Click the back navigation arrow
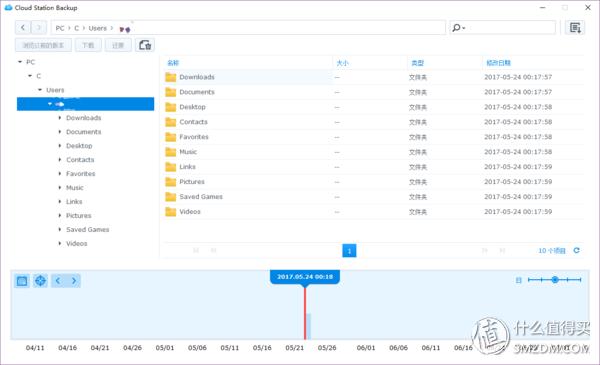Screen dimensions: 600x365 pos(23,28)
